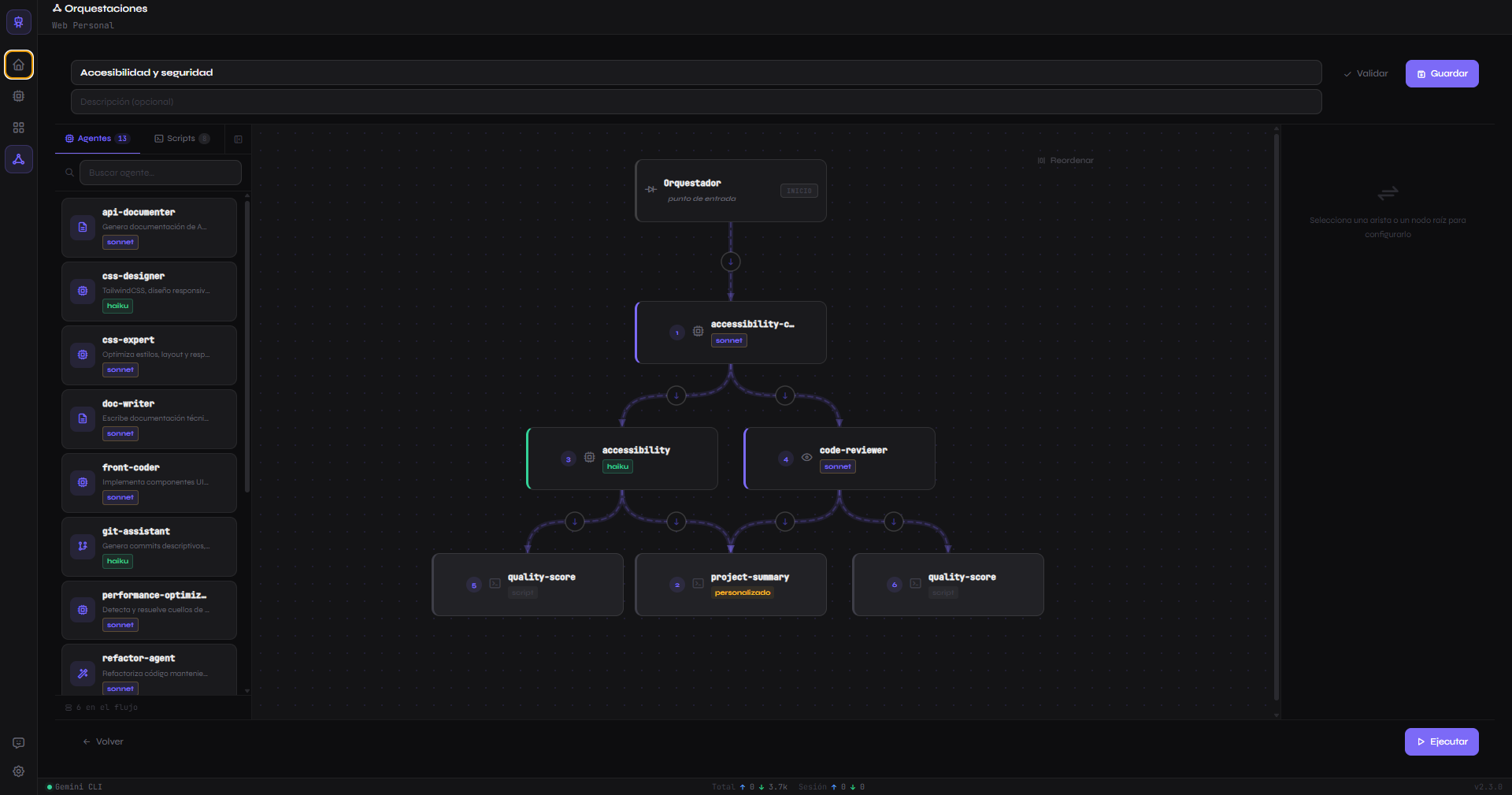Switch to the Scripts tab
This screenshot has width=1512, height=795.
[182, 139]
